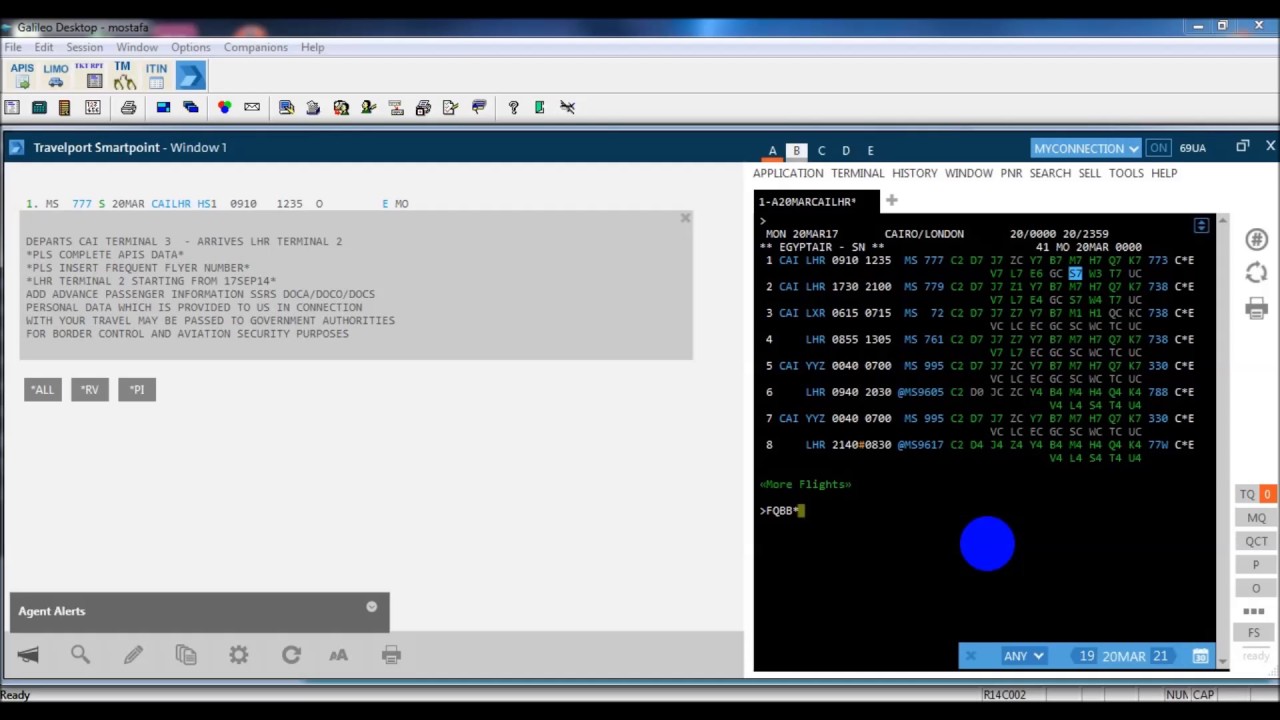The image size is (1280, 720).
Task: Click the LXR destination on line 3
Action: [x=815, y=313]
